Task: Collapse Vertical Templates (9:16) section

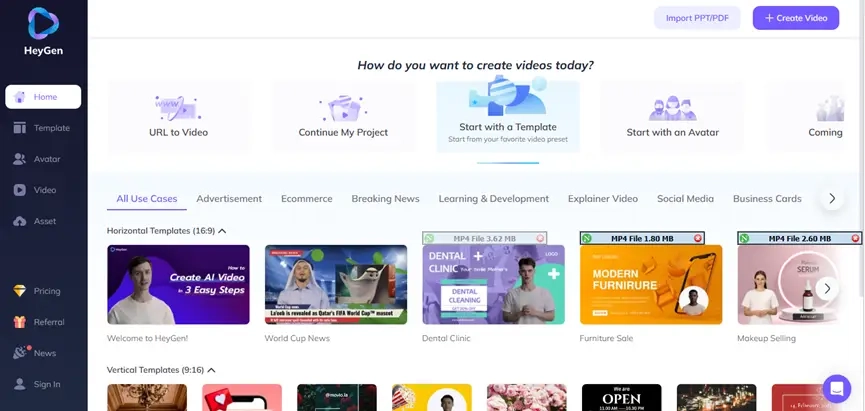Action: 211,370
